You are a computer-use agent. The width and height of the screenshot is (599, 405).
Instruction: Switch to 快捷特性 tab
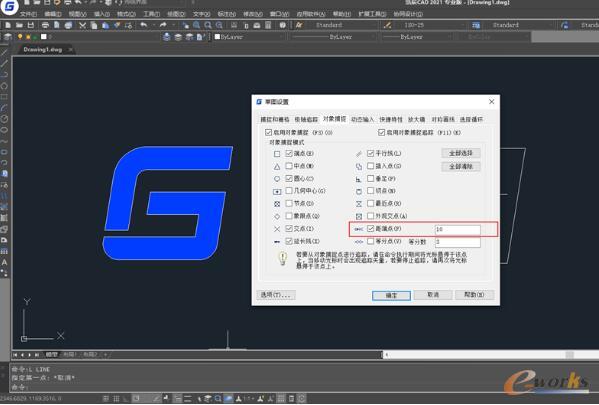pos(391,120)
